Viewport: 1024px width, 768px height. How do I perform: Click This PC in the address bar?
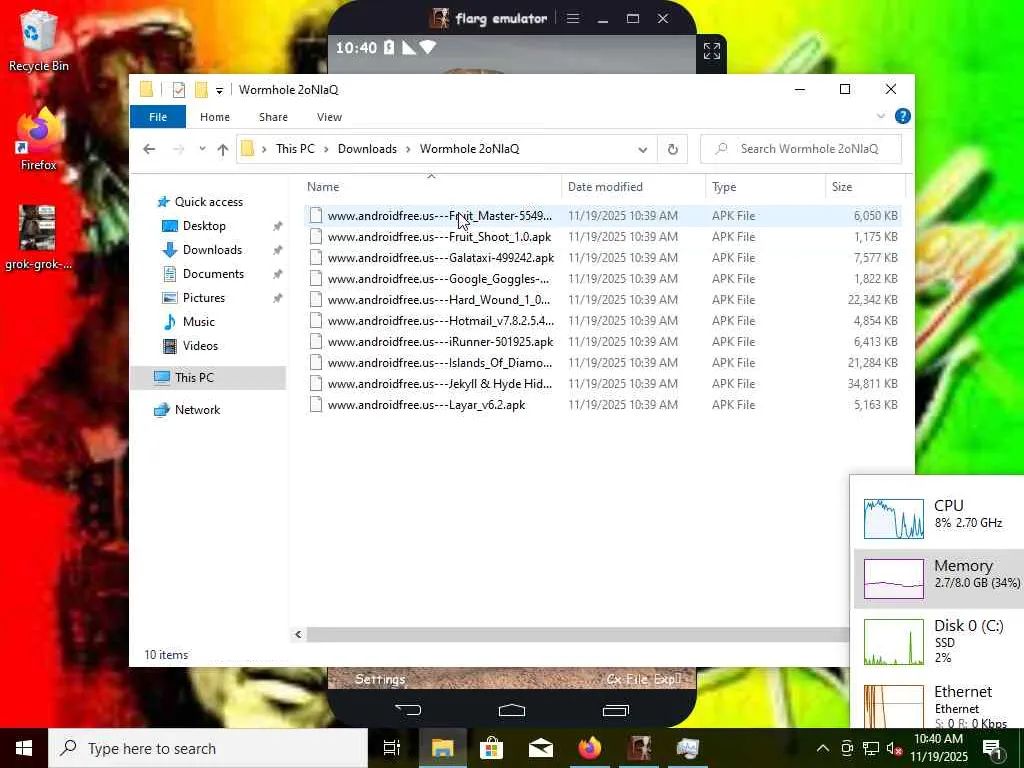(295, 149)
